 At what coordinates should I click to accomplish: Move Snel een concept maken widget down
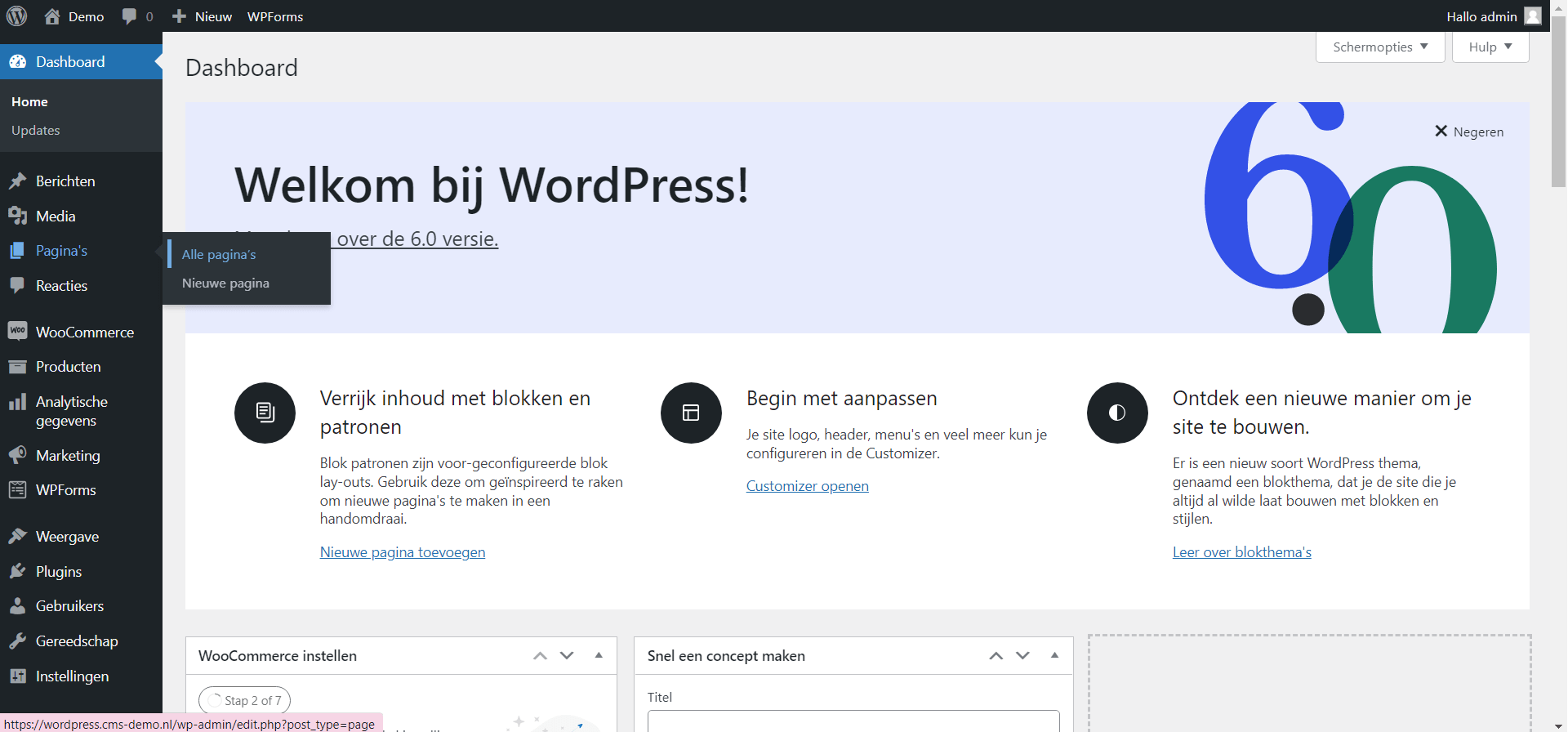click(x=1022, y=656)
